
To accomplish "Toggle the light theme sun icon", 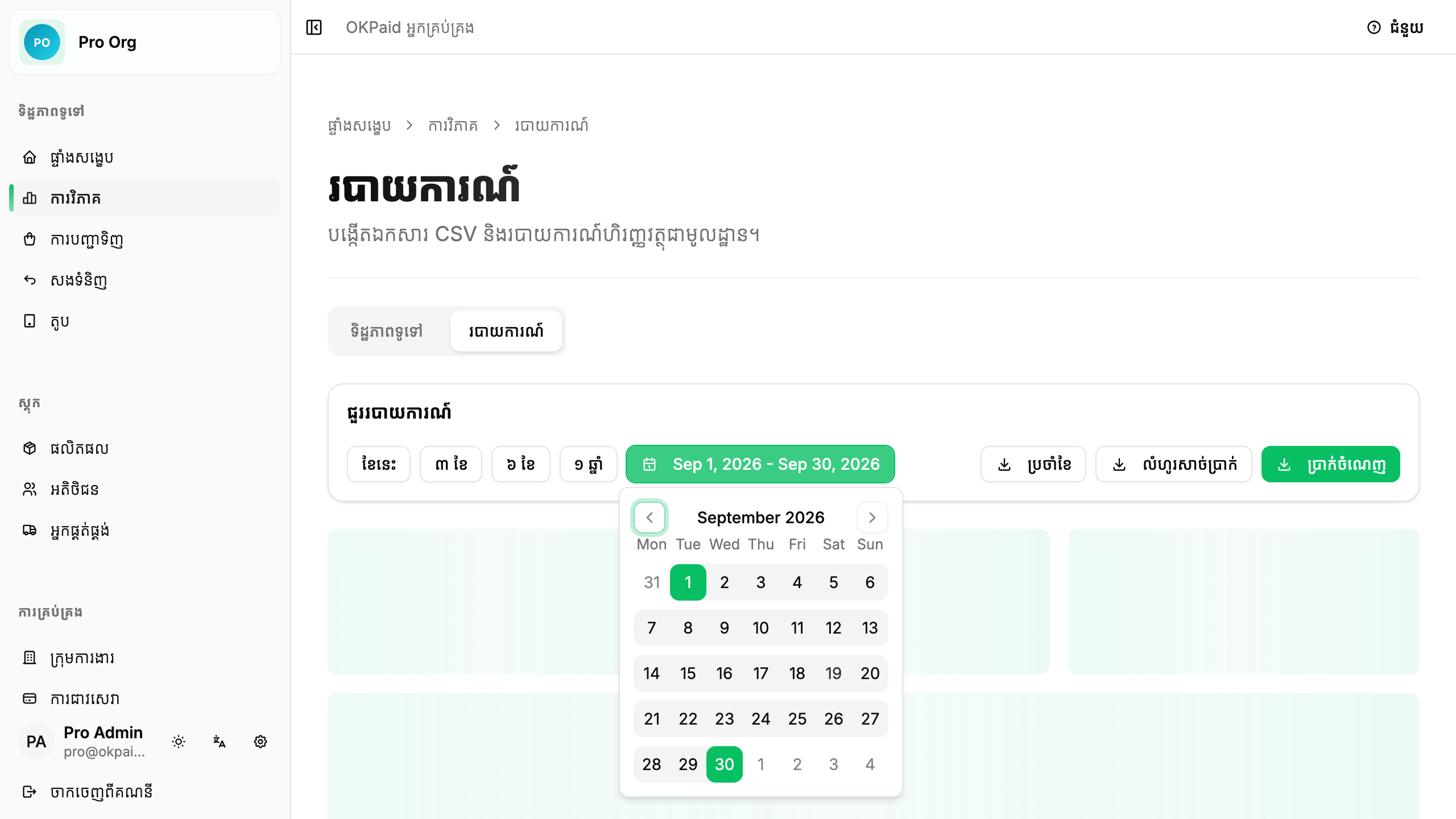I will tap(179, 742).
